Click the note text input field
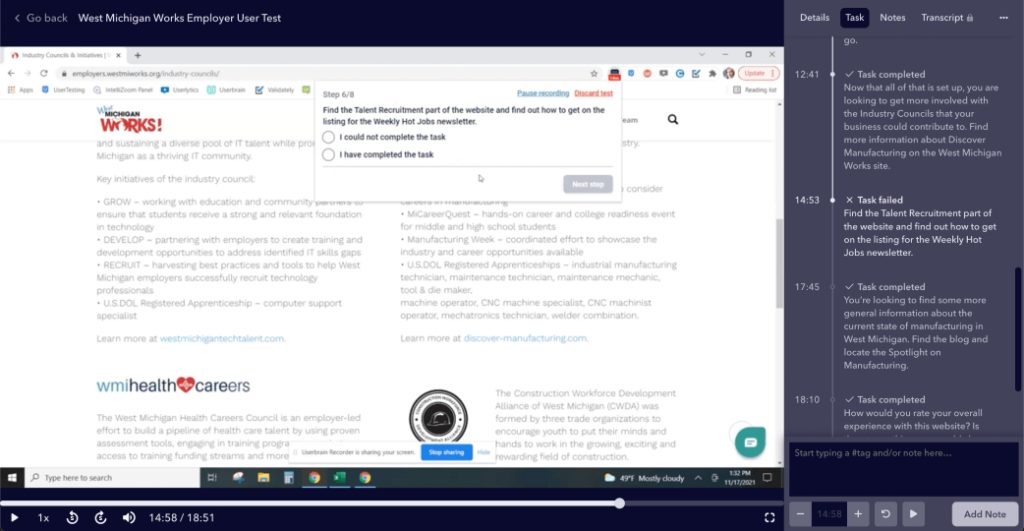Viewport: 1024px width, 531px height. click(x=903, y=469)
